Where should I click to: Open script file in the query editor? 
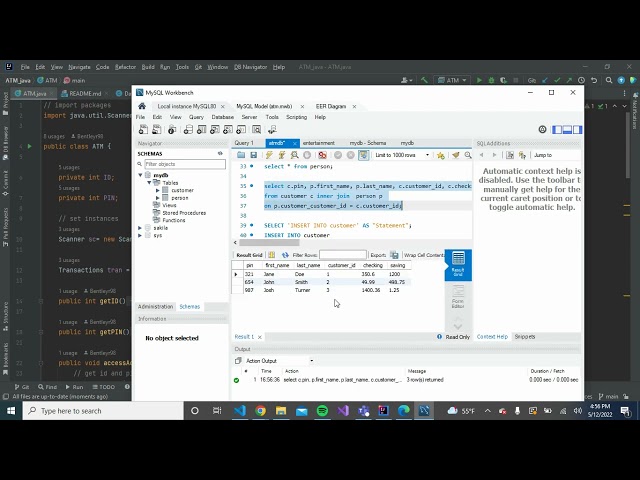coord(241,155)
